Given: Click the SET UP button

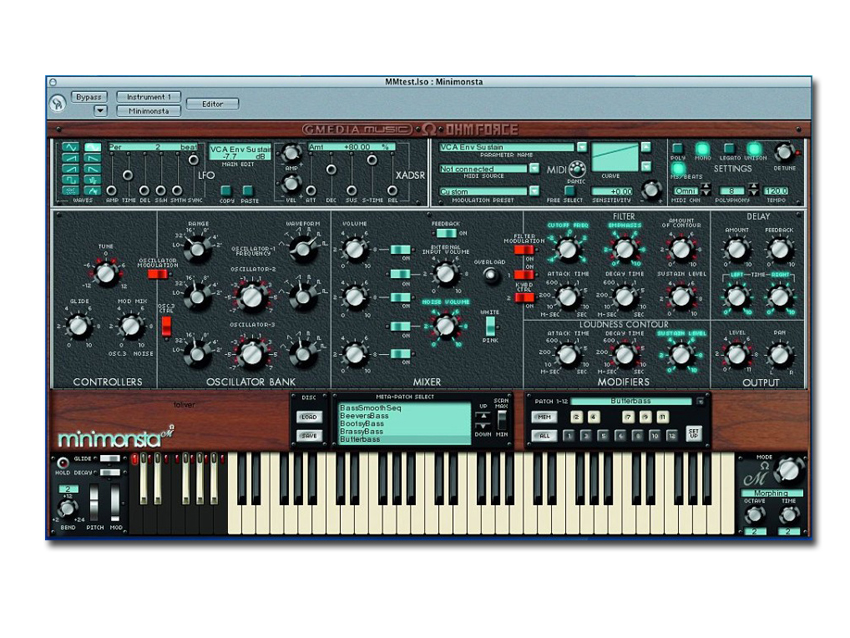Looking at the screenshot, I should coord(693,433).
